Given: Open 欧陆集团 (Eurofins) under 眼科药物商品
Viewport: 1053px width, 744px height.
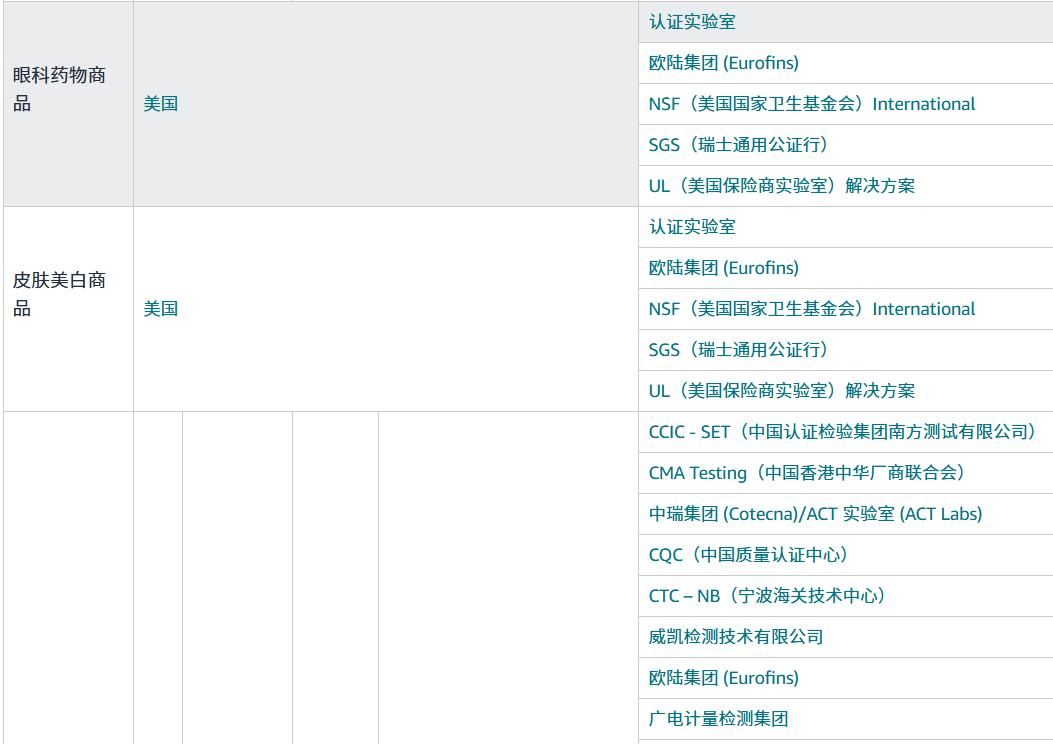Looking at the screenshot, I should [723, 63].
